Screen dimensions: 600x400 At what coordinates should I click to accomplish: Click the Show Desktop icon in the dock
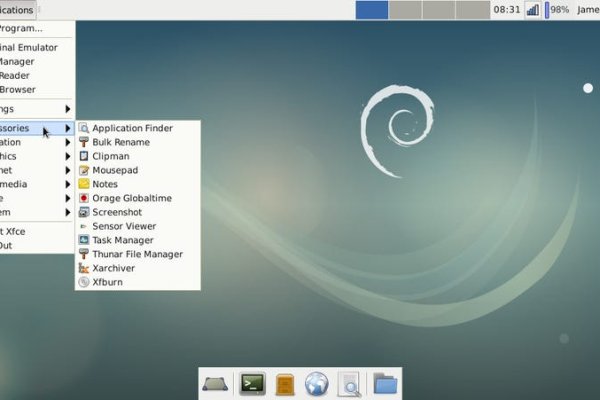tap(217, 382)
